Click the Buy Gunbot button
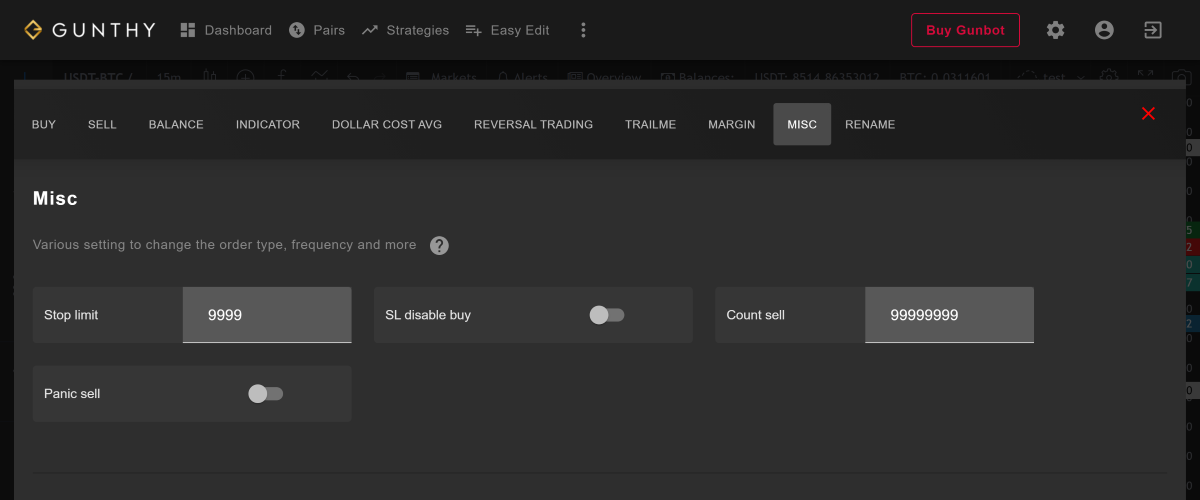Image resolution: width=1200 pixels, height=500 pixels. pos(965,30)
